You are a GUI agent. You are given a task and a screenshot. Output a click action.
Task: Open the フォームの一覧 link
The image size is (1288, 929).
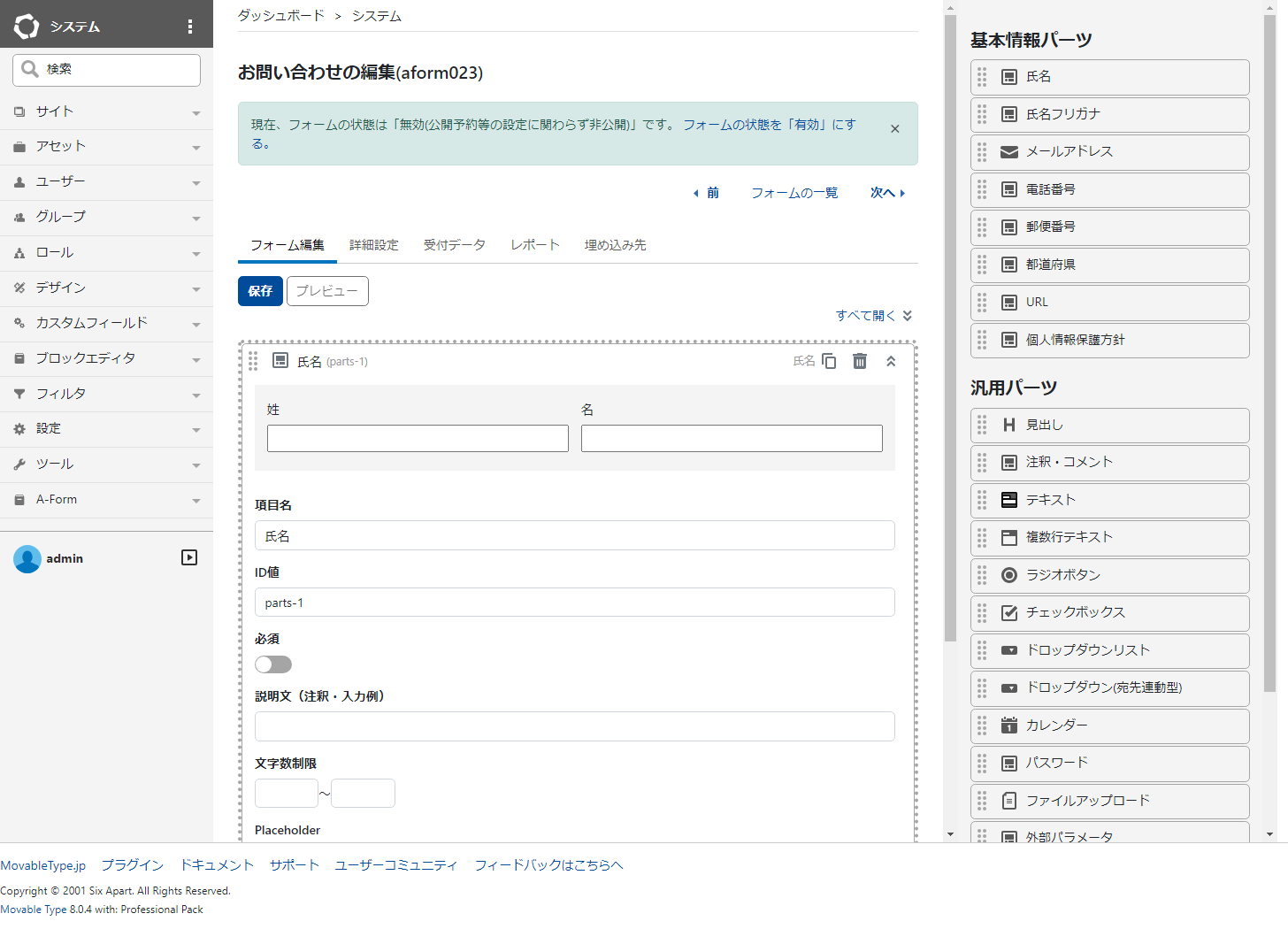click(793, 192)
